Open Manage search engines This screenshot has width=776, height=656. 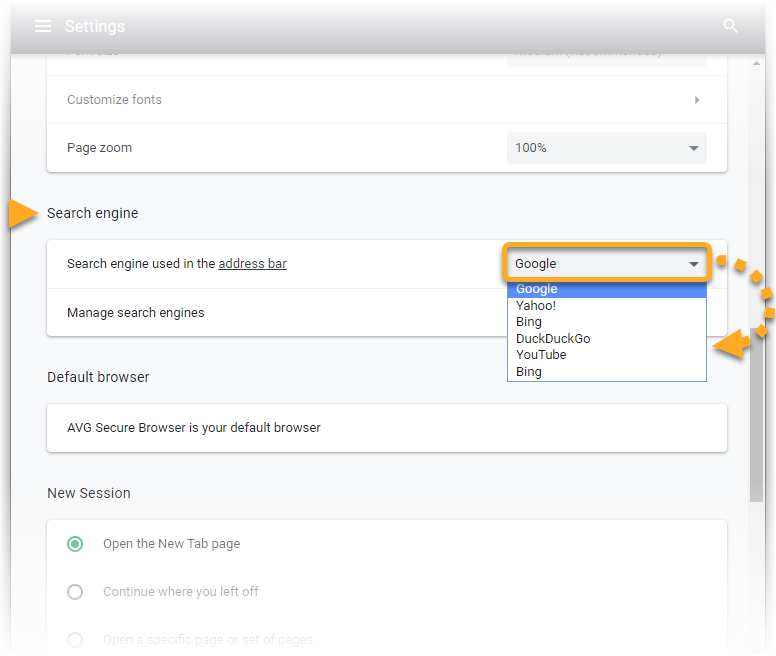click(136, 313)
